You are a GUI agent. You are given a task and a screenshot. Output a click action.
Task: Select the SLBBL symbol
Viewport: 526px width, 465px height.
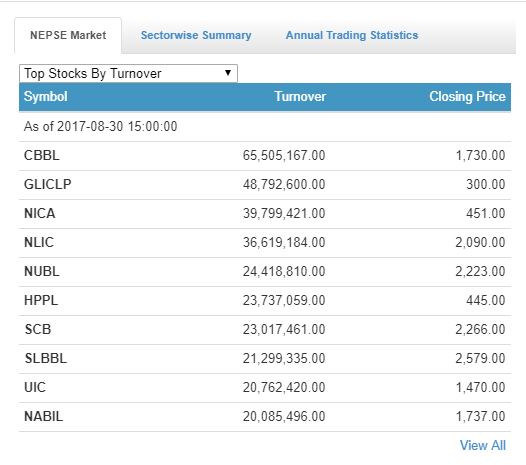46,358
